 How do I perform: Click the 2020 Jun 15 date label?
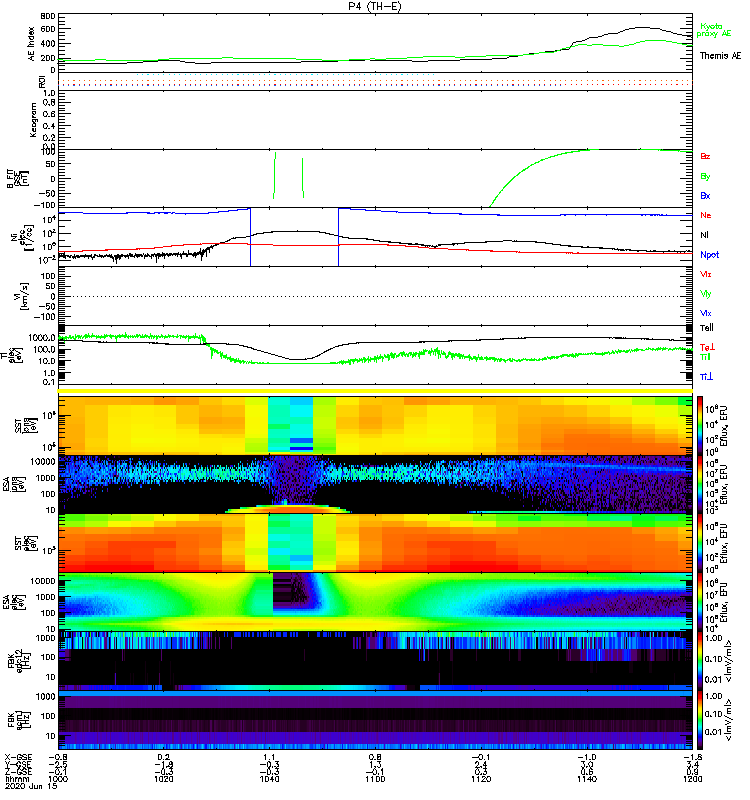pyautogui.click(x=31, y=786)
